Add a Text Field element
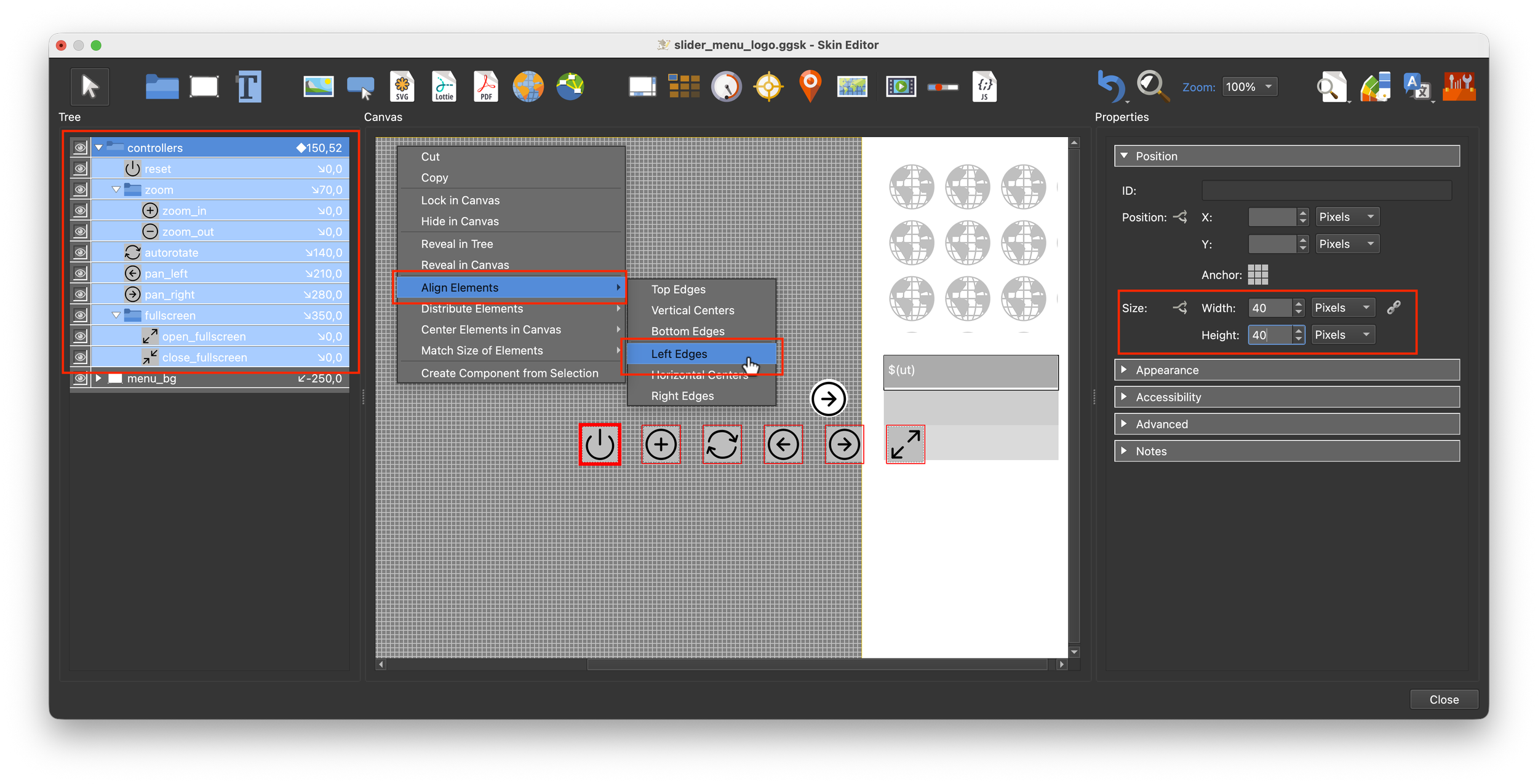The width and height of the screenshot is (1538, 784). (249, 87)
